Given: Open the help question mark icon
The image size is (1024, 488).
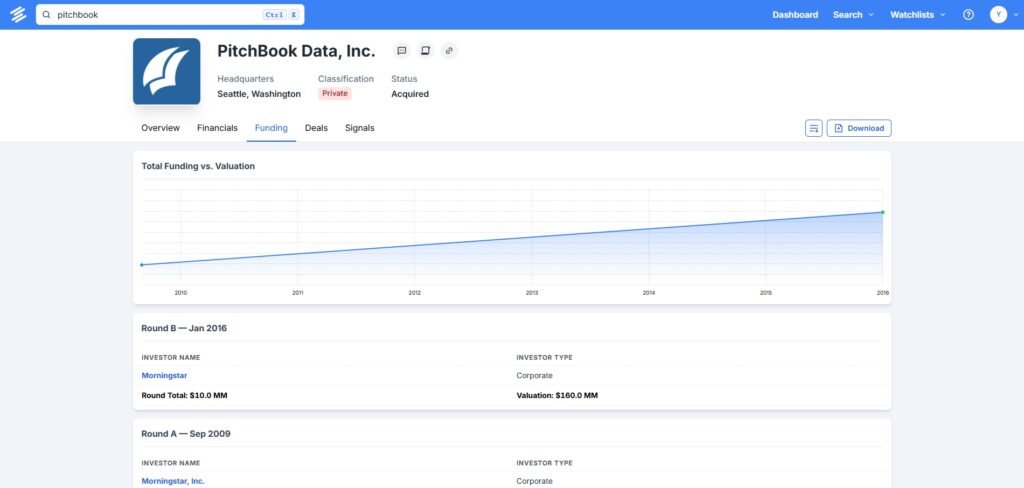Looking at the screenshot, I should click(x=968, y=15).
